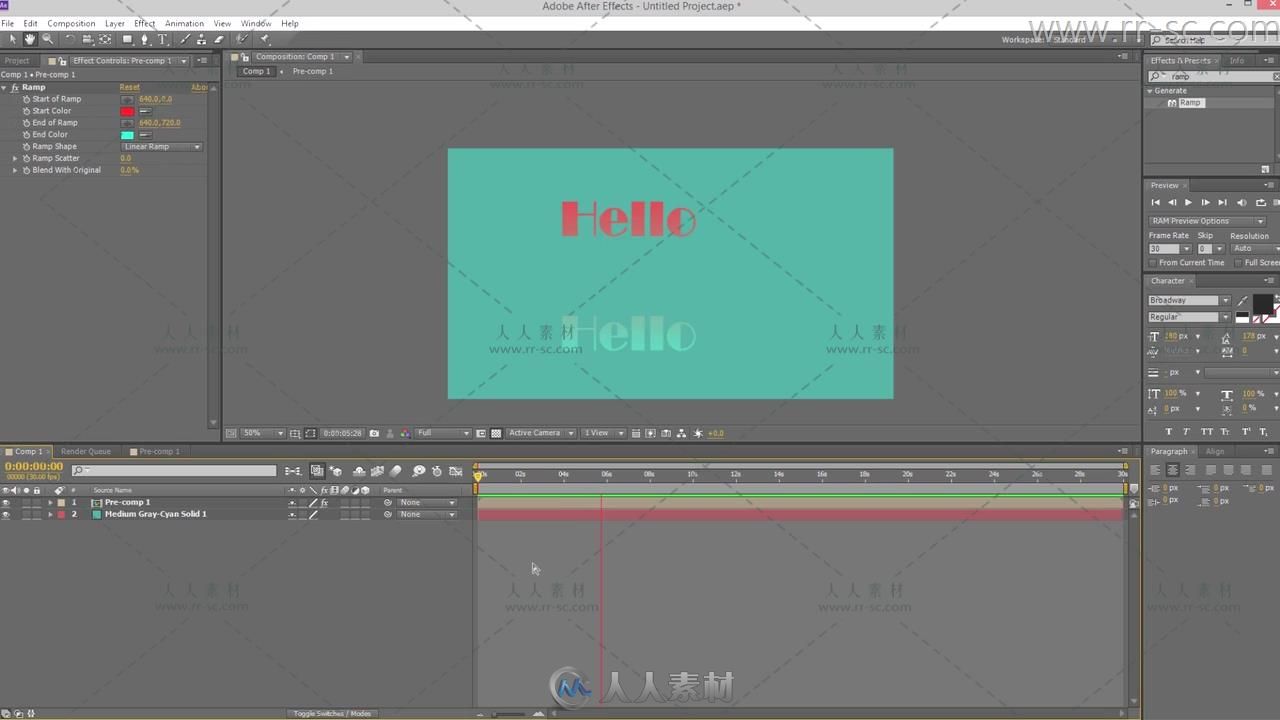This screenshot has width=1280, height=720.
Task: Open the Ramp Shape Linear Ramp dropdown
Action: click(161, 146)
